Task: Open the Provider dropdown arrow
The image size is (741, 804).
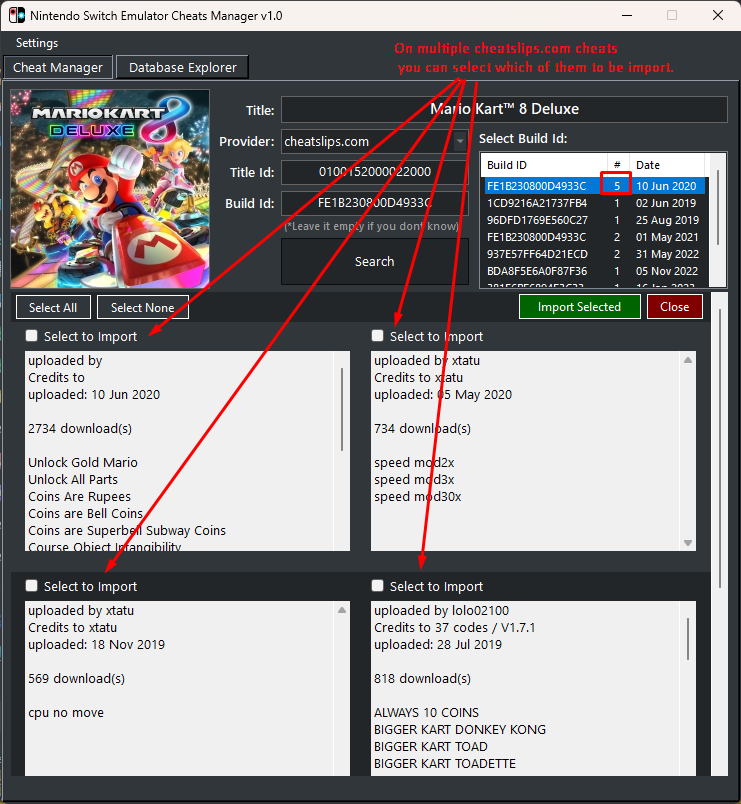Action: (460, 142)
